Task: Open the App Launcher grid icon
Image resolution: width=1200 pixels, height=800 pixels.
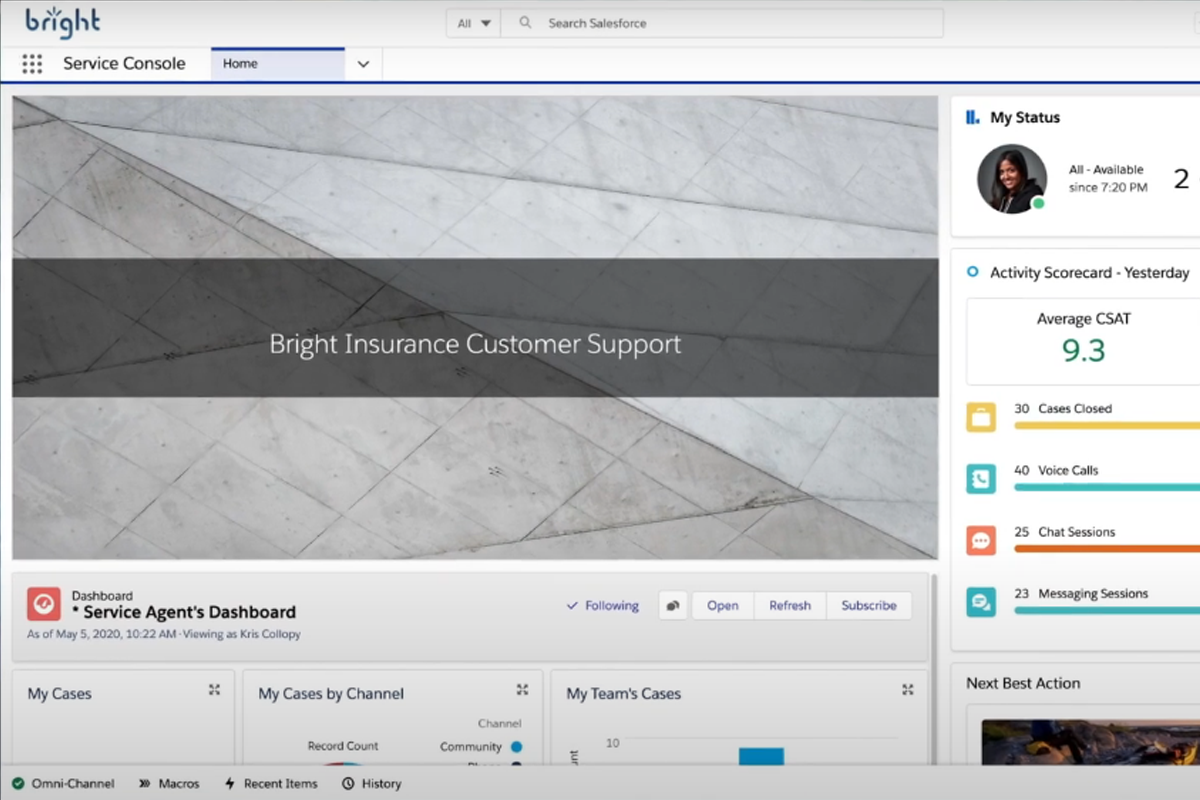Action: coord(32,64)
